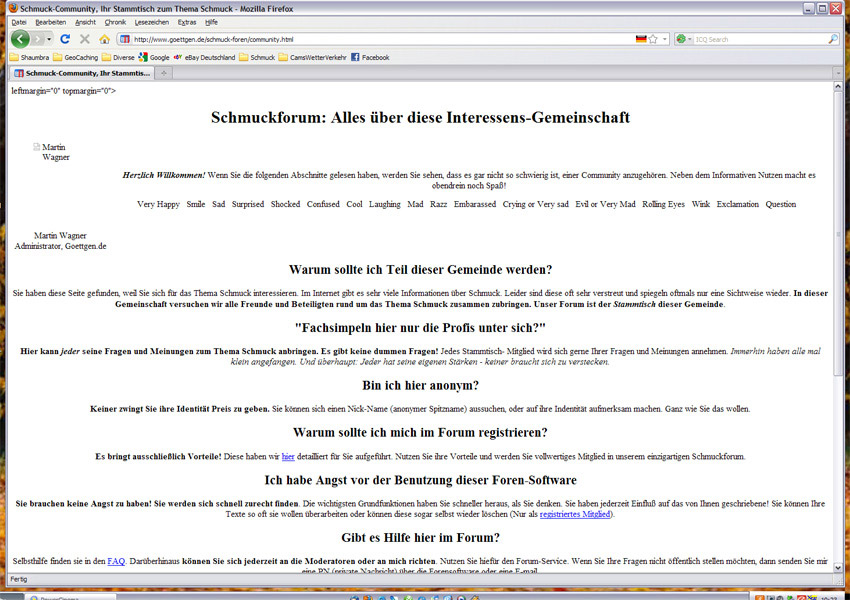Open the search engine selector dropdown

(x=683, y=39)
